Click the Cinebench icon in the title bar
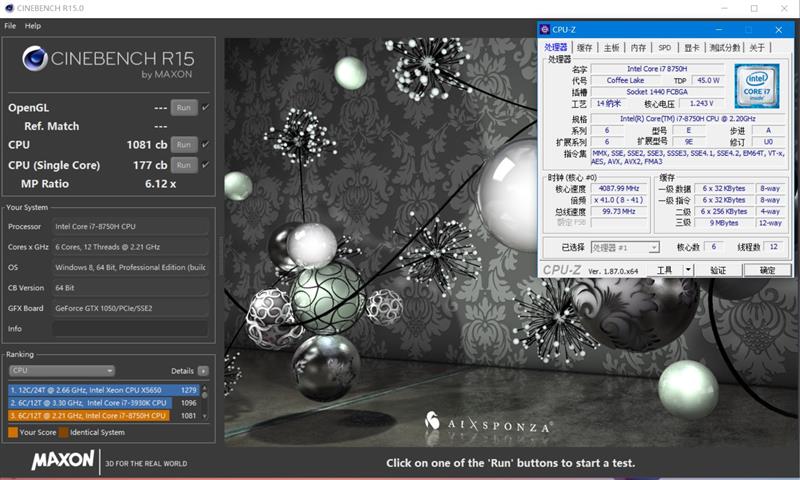Screen dimensions: 800x480 pos(9,8)
